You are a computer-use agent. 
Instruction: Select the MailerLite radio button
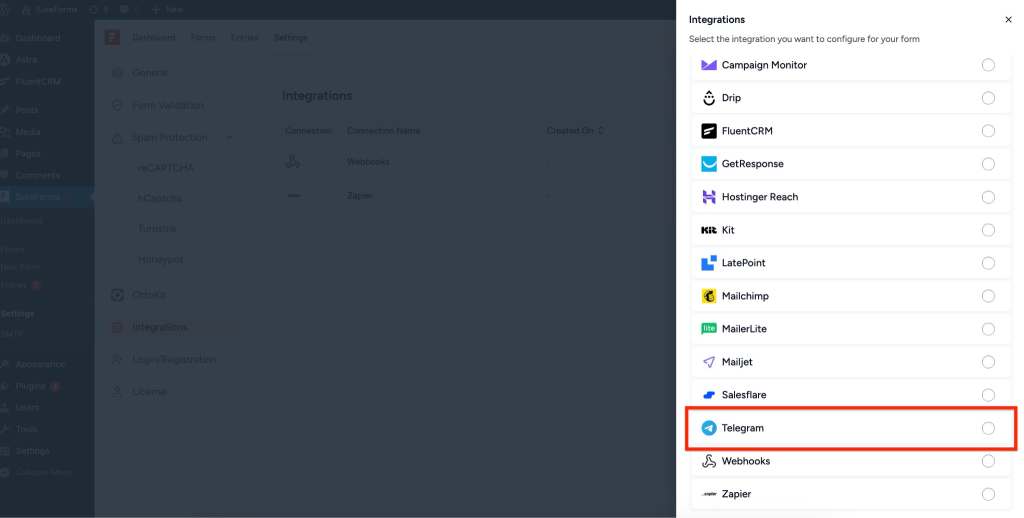988,329
